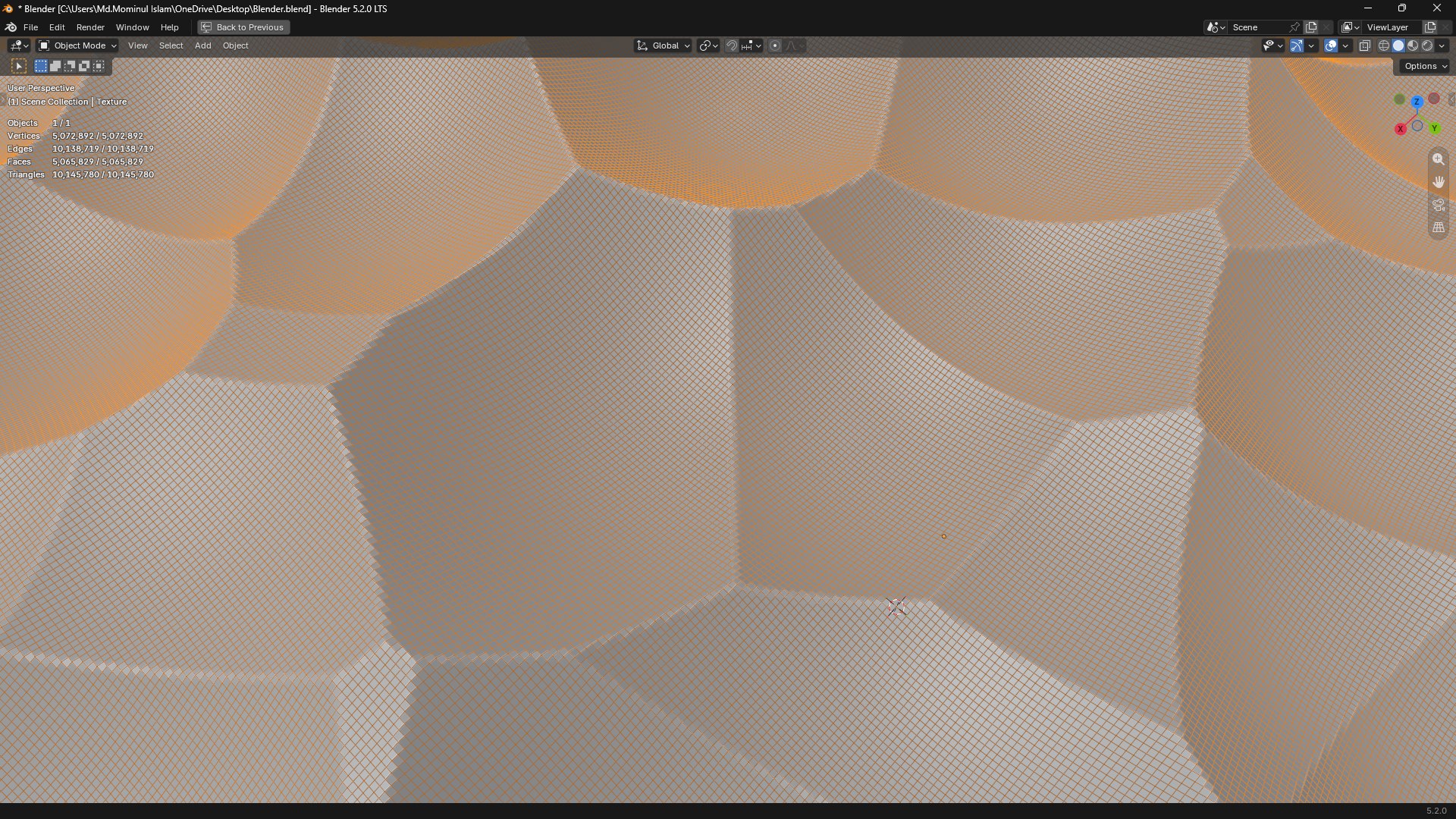
Task: Open the Render menu
Action: pyautogui.click(x=90, y=27)
